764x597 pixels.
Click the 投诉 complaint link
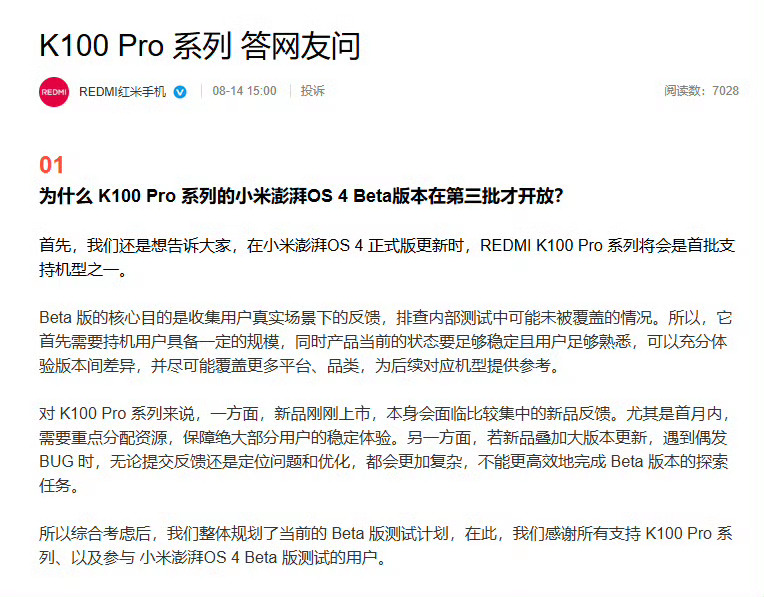312,91
